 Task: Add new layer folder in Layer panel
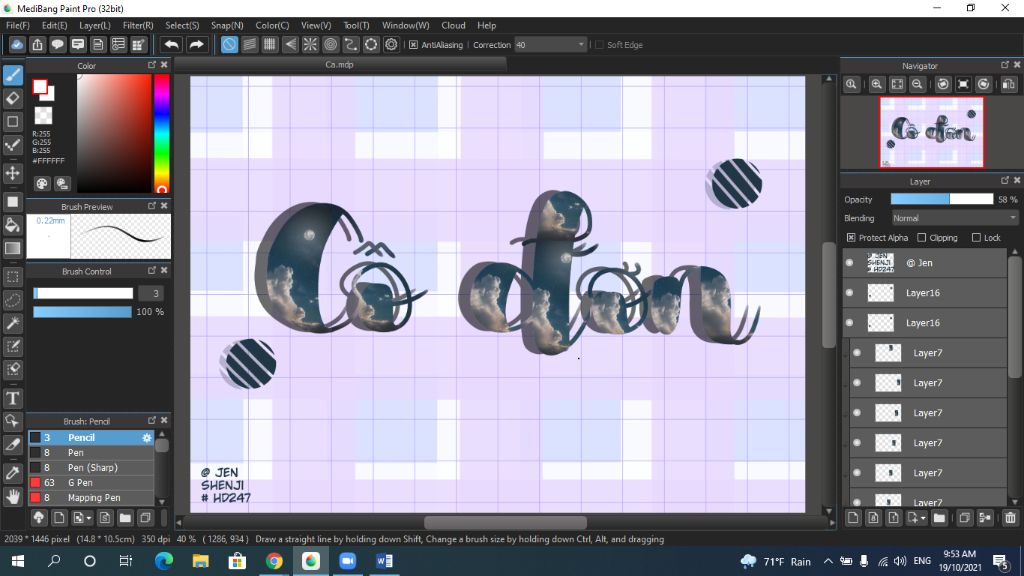click(x=939, y=518)
